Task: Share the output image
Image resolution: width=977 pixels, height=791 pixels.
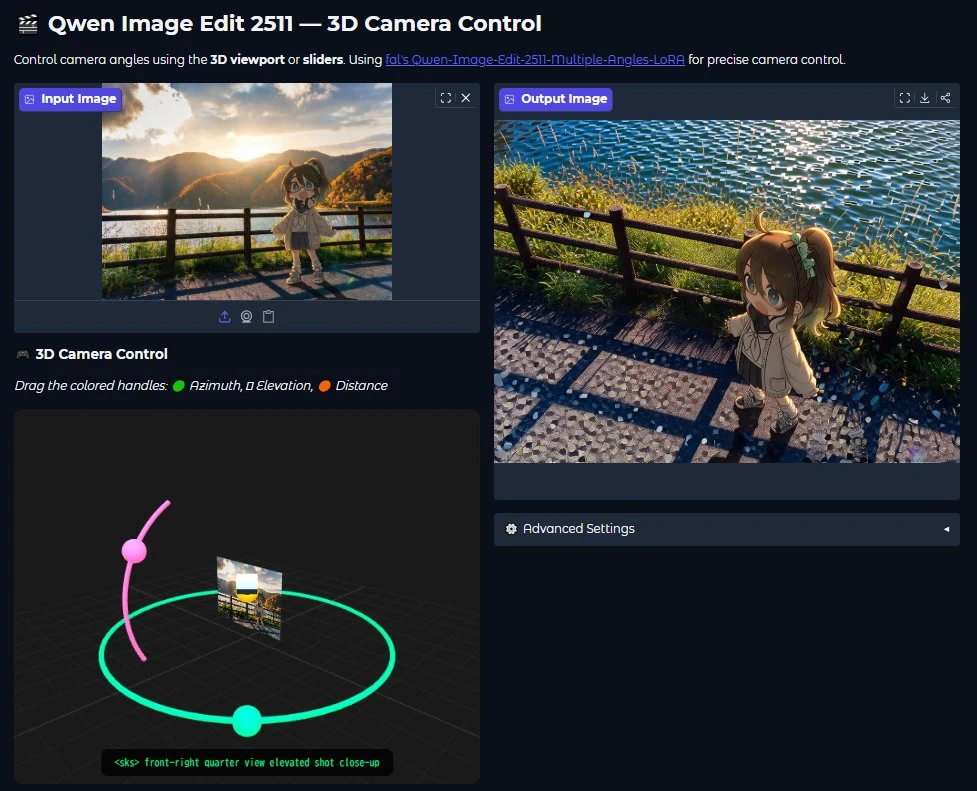Action: pyautogui.click(x=945, y=98)
